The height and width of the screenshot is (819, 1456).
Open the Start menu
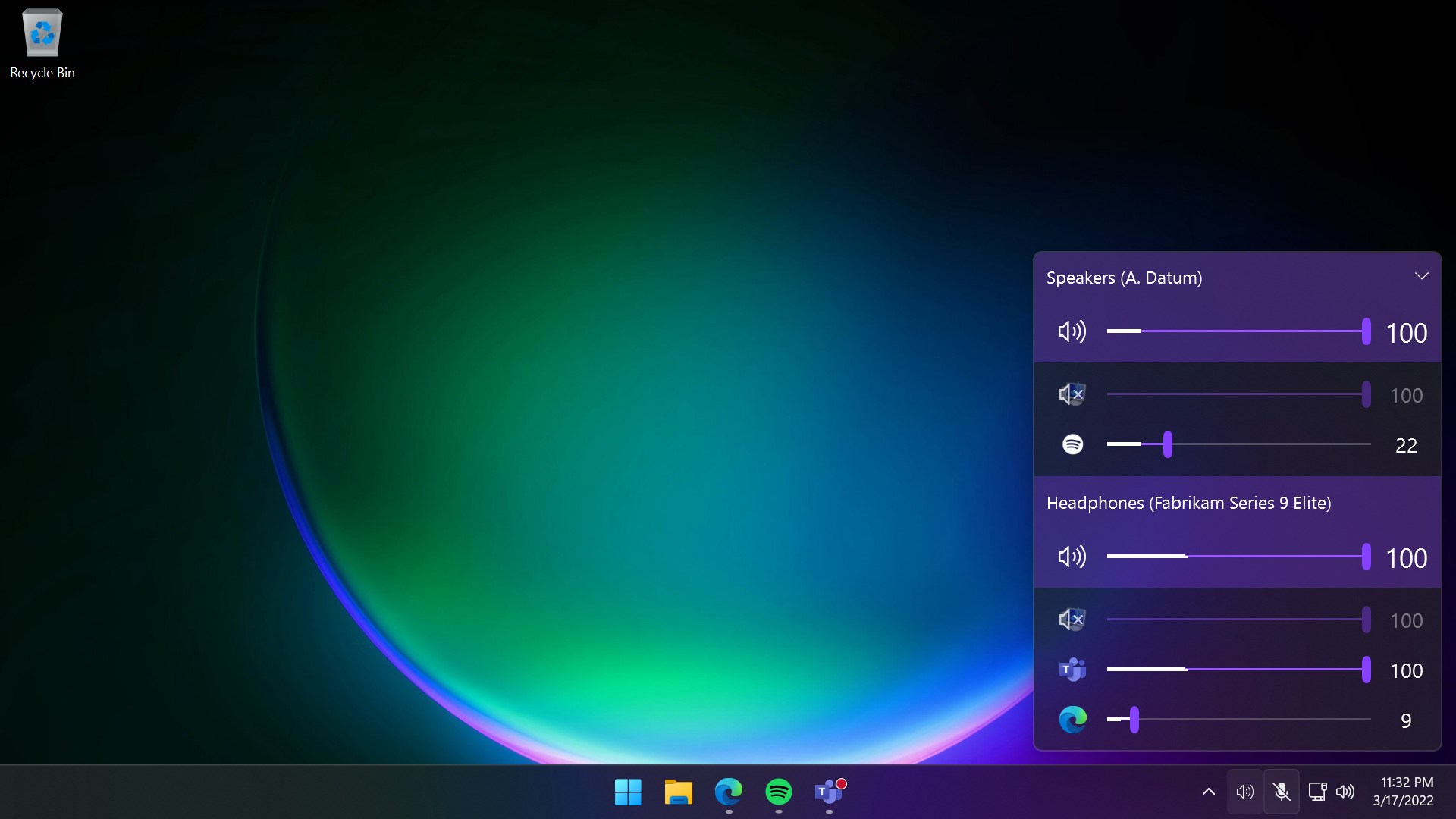(x=627, y=792)
